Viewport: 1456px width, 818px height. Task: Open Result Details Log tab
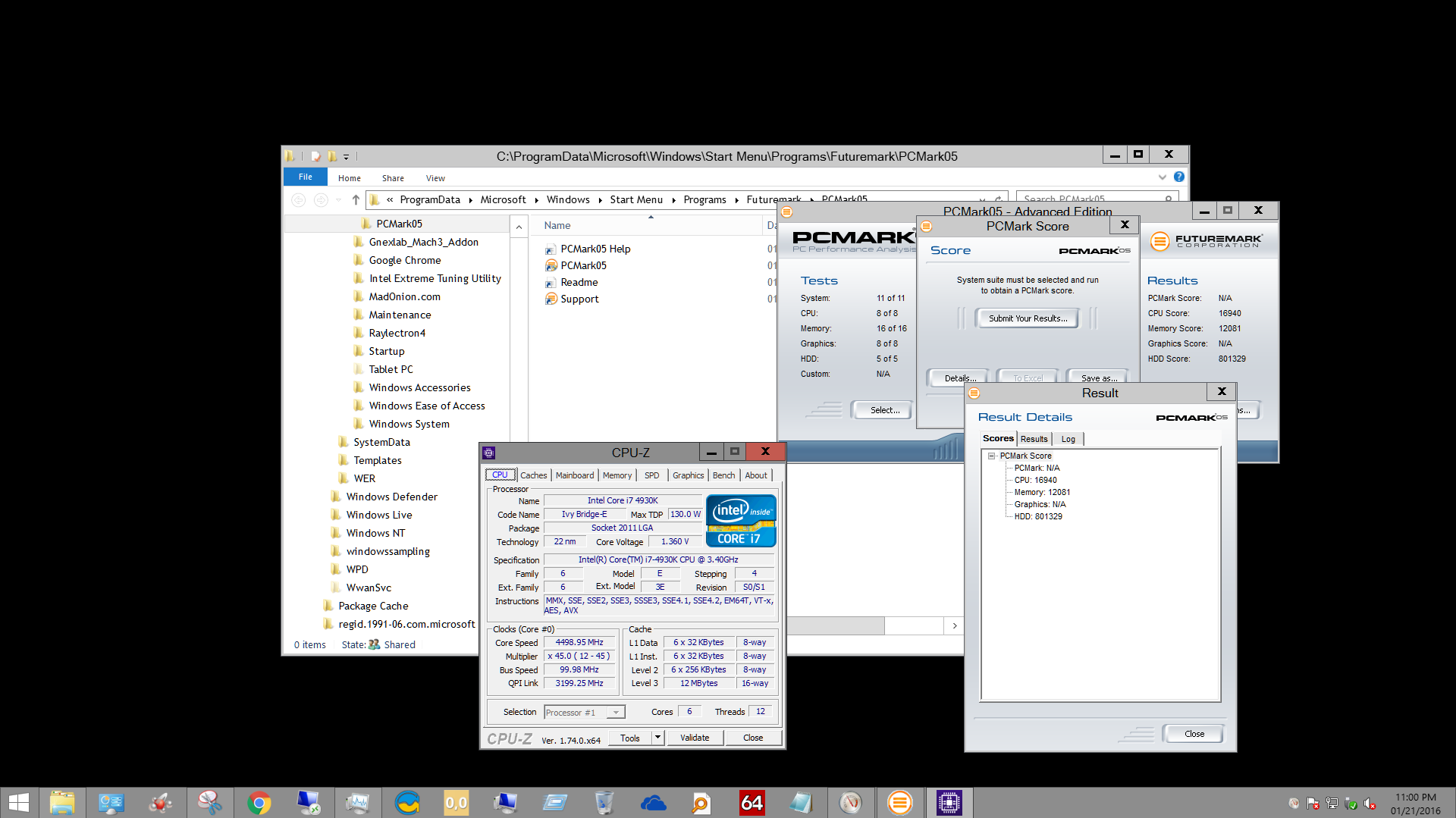click(x=1068, y=439)
